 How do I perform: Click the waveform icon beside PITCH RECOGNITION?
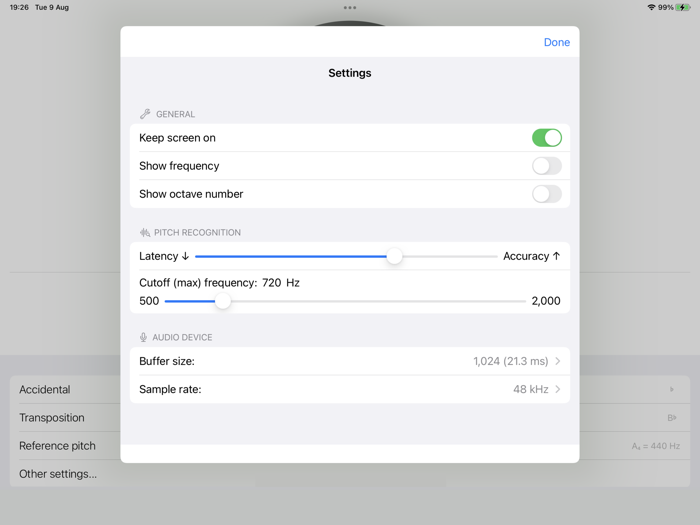tap(145, 233)
